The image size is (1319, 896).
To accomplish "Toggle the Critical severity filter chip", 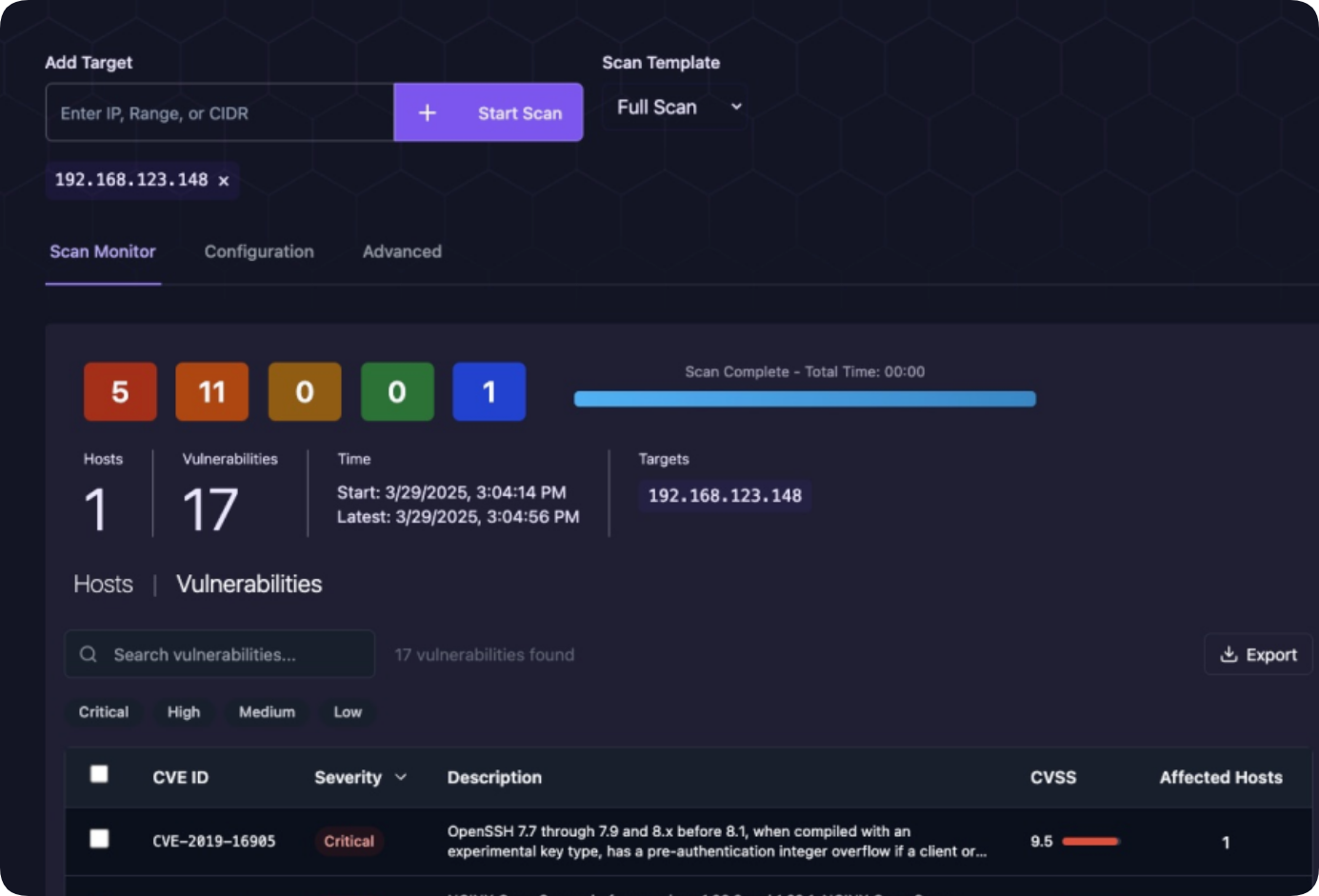I will tap(104, 712).
